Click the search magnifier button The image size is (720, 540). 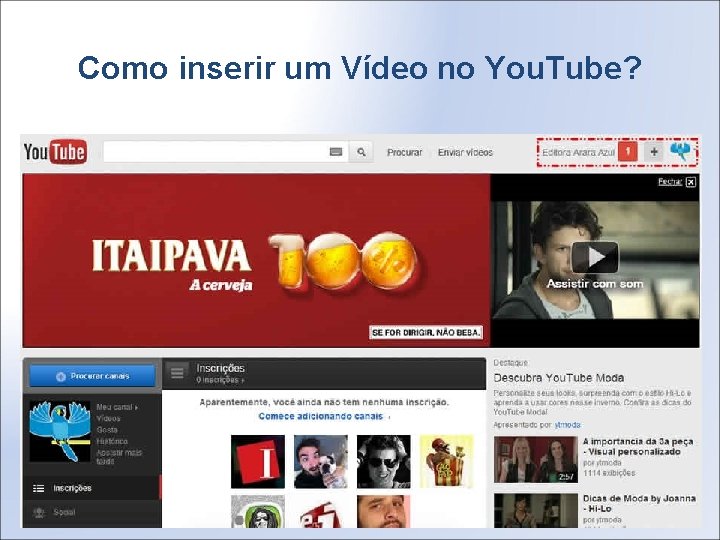pos(361,152)
